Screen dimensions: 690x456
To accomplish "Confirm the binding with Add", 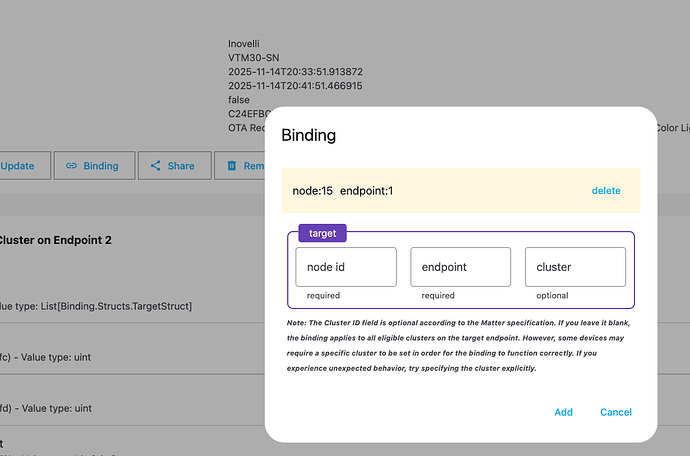I will 563,412.
